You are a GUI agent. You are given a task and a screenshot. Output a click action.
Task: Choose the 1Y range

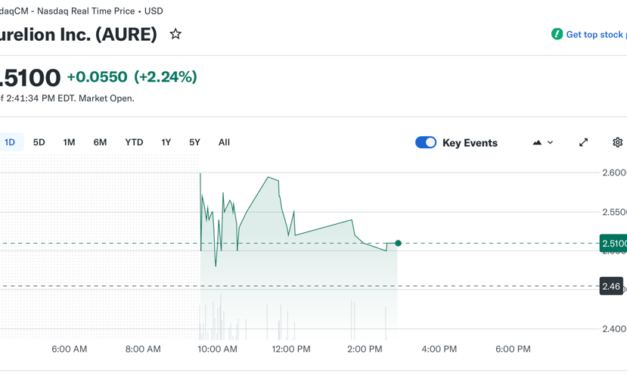tap(166, 142)
